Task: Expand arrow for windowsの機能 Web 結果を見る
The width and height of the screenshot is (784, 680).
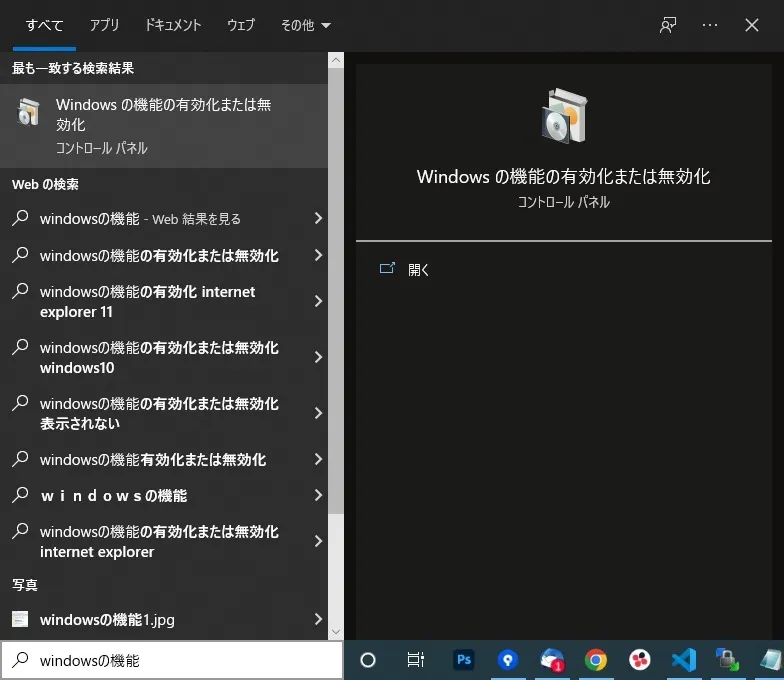Action: click(x=318, y=218)
